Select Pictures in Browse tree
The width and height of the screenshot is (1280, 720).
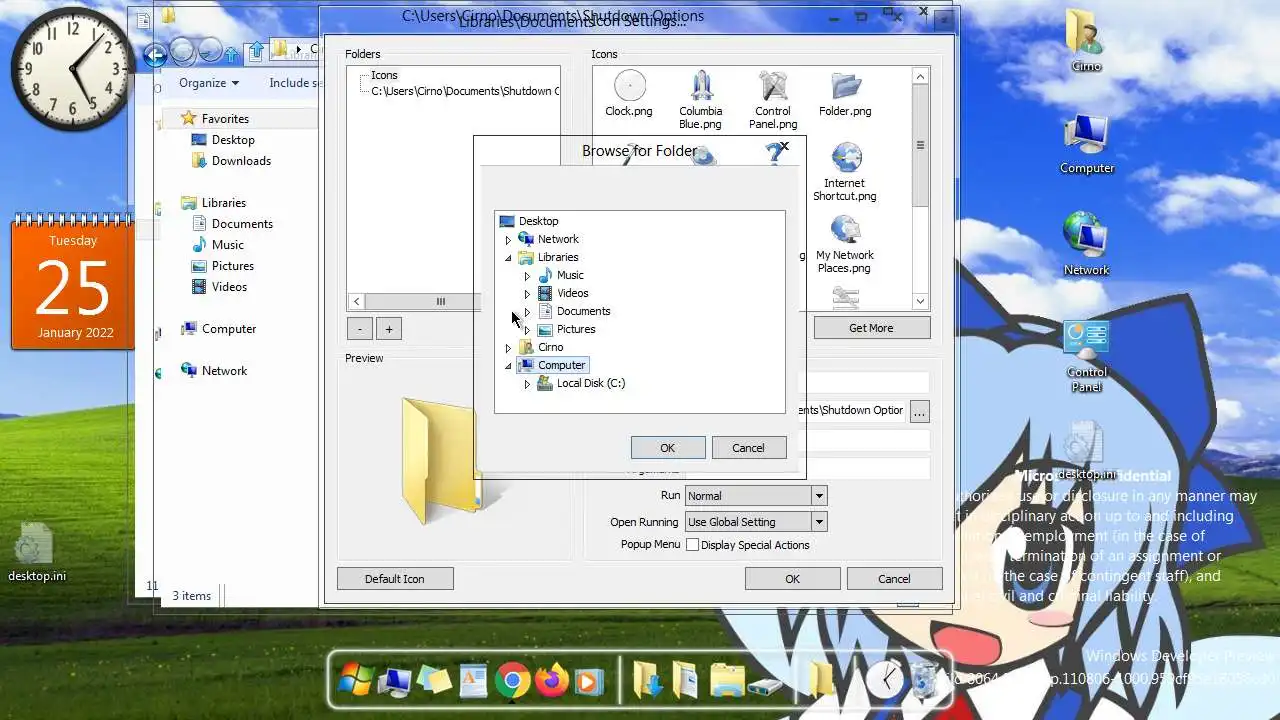[x=576, y=329]
